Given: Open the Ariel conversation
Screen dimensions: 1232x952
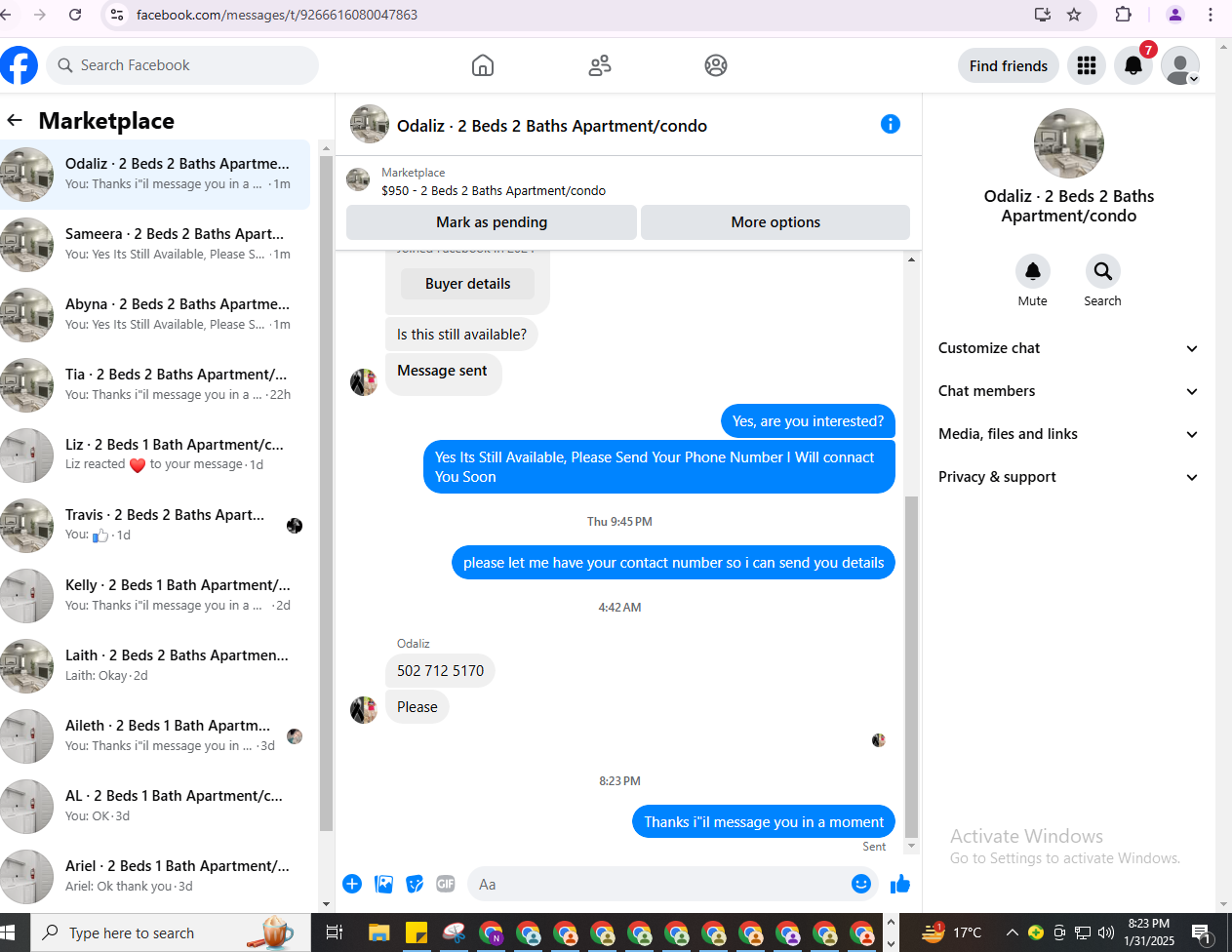Looking at the screenshot, I should (155, 877).
